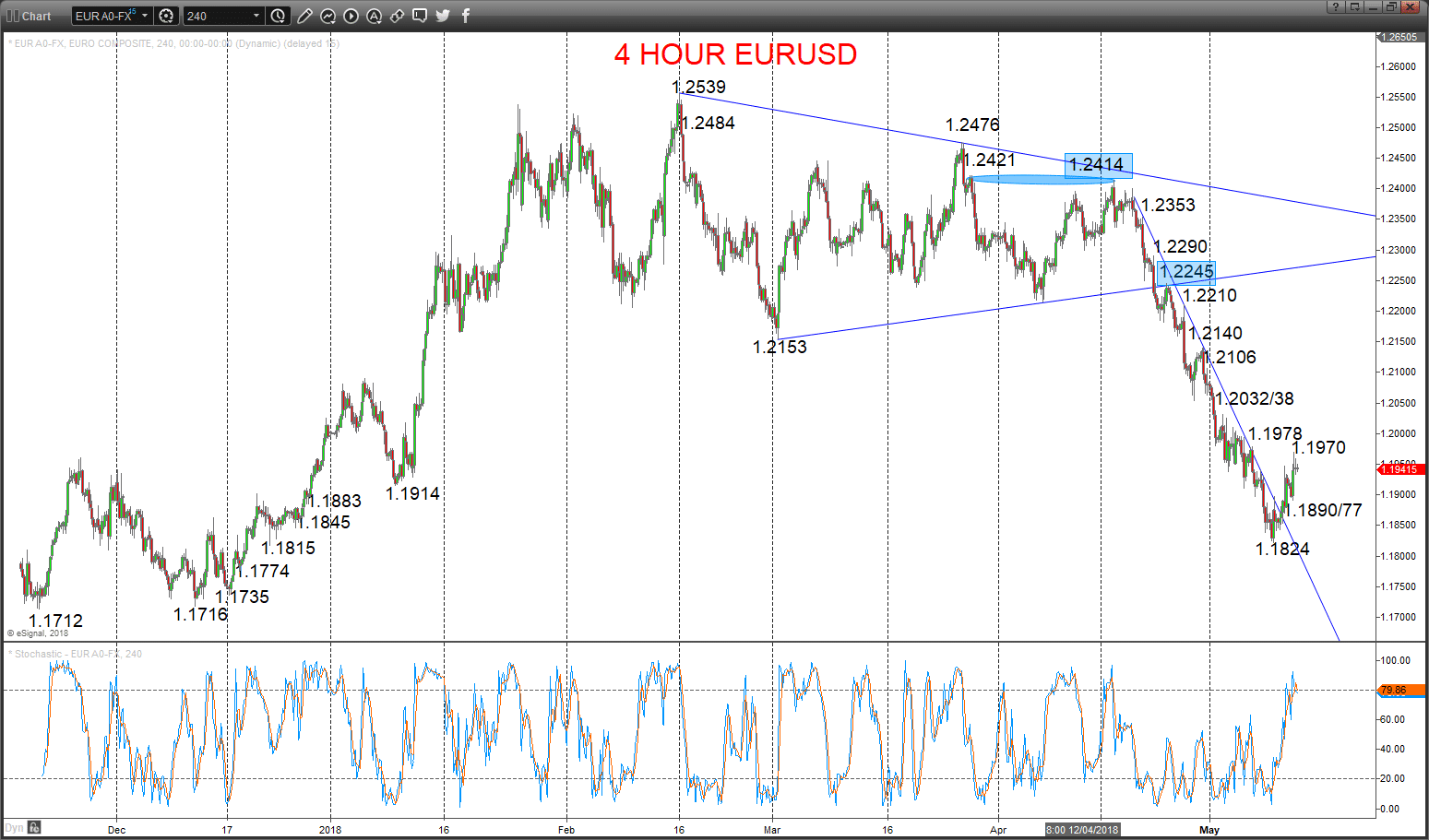This screenshot has width=1429, height=840.
Task: Click the 2018 label on time axis
Action: [330, 830]
